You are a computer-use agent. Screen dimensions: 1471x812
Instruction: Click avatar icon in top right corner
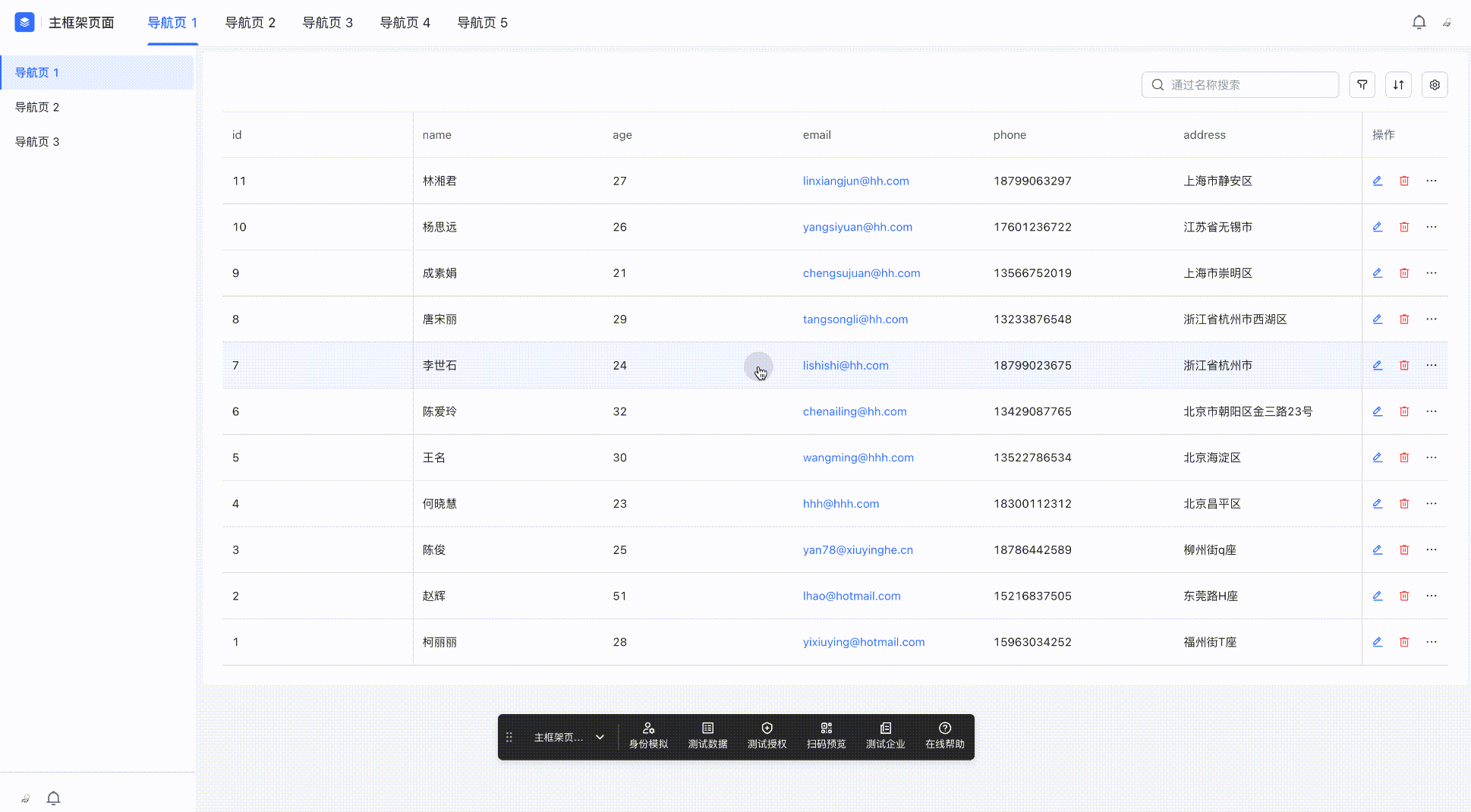(x=1447, y=23)
